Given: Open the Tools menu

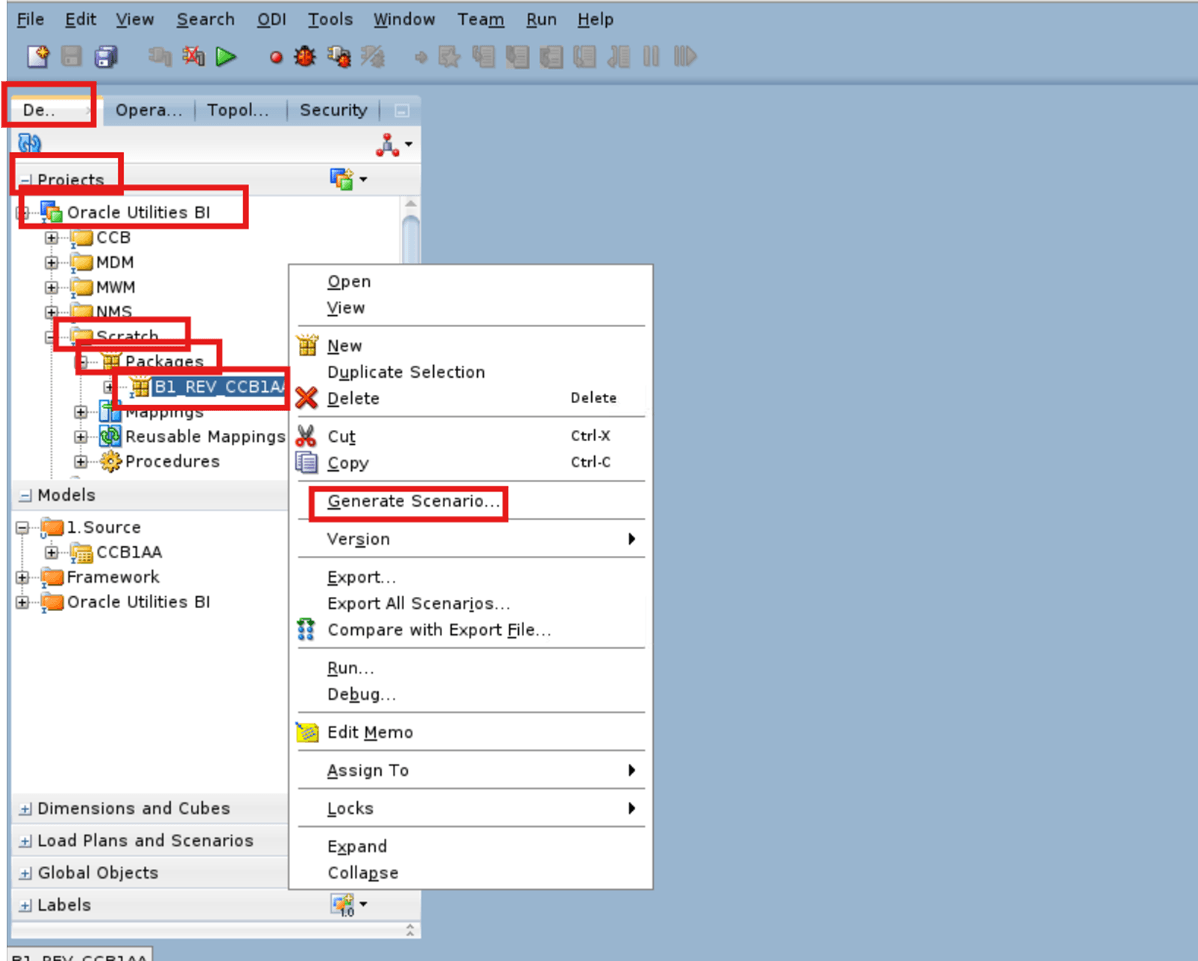Looking at the screenshot, I should point(330,19).
